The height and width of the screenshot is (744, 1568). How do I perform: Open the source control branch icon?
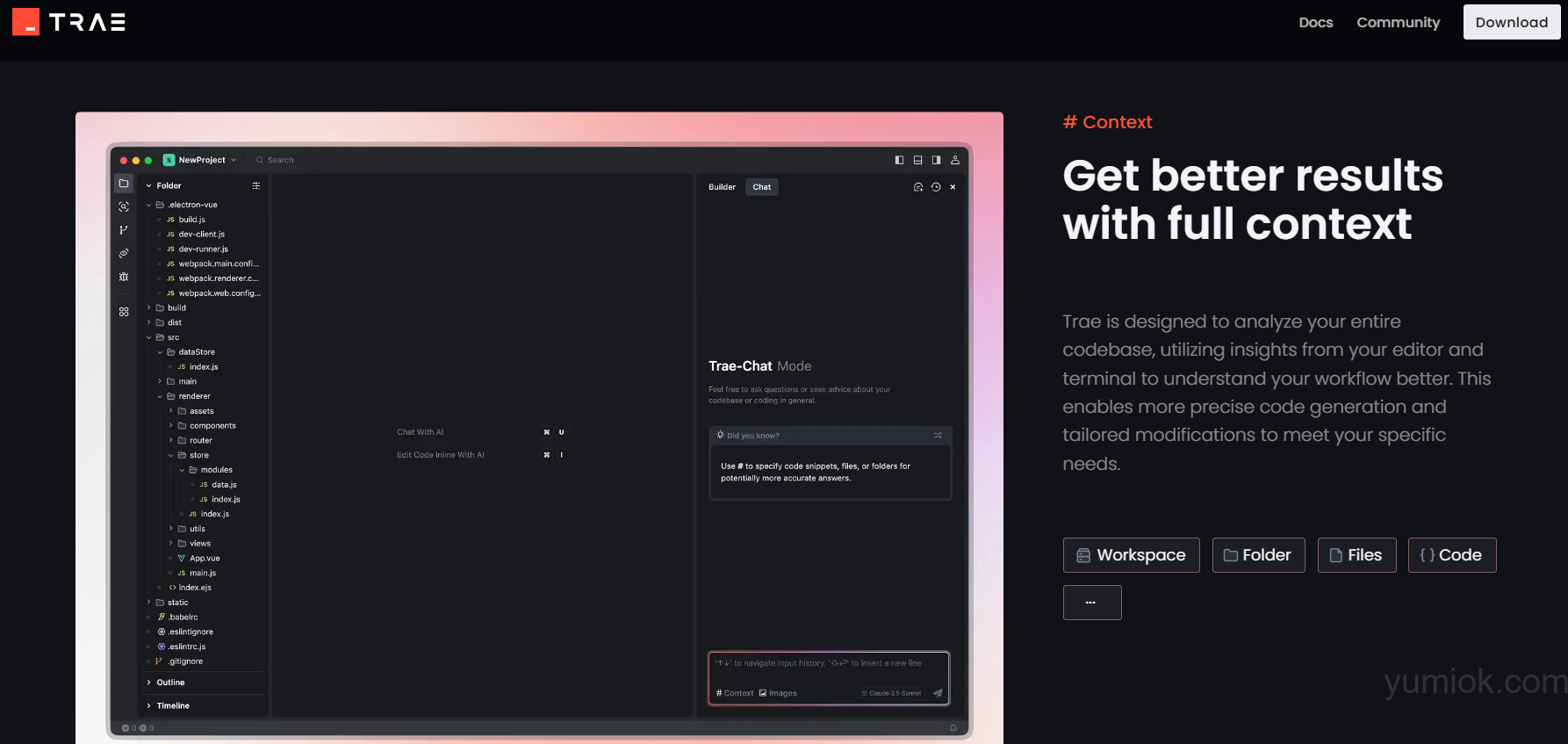[124, 230]
